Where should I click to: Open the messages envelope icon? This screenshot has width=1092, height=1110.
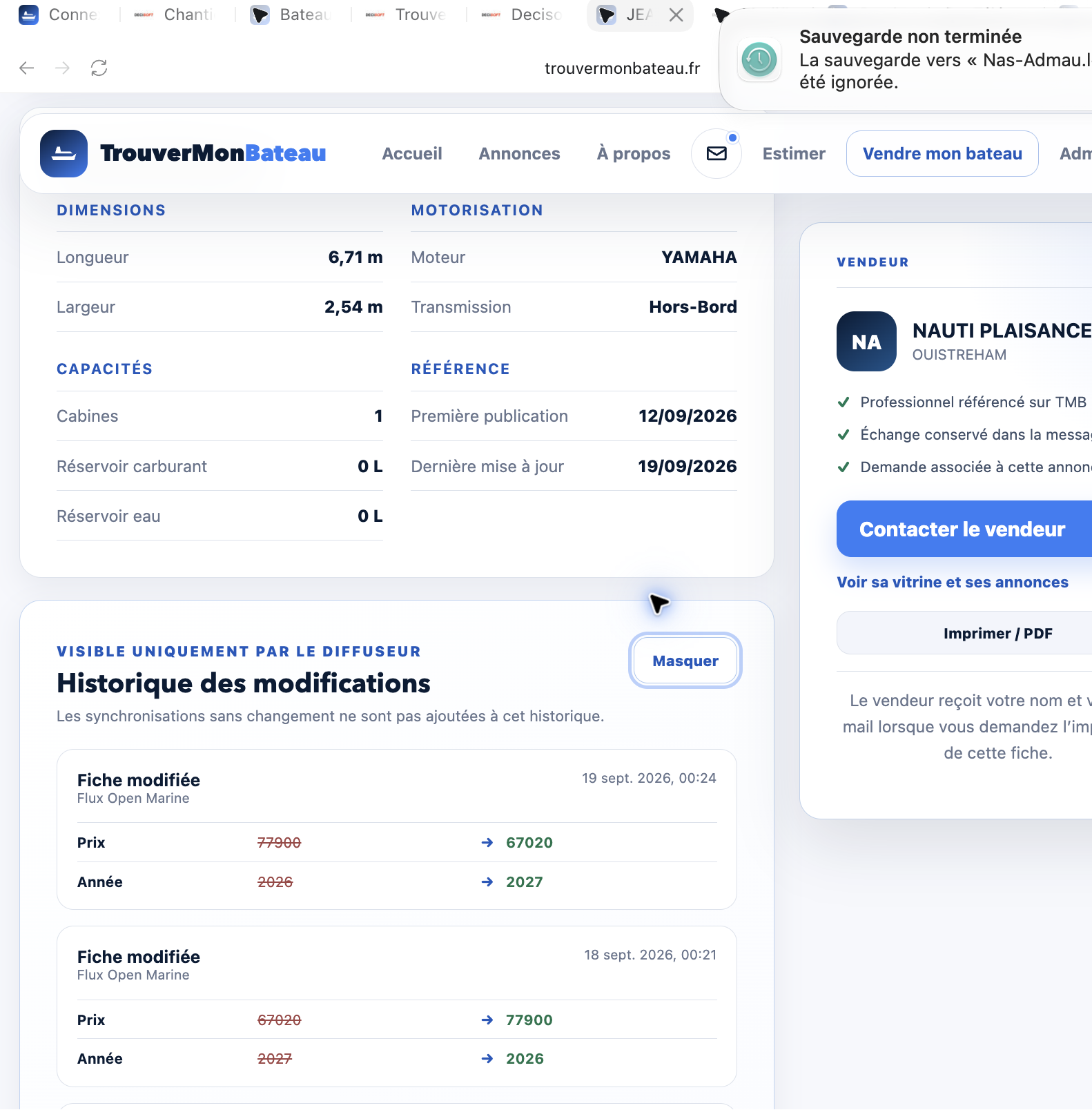click(716, 153)
